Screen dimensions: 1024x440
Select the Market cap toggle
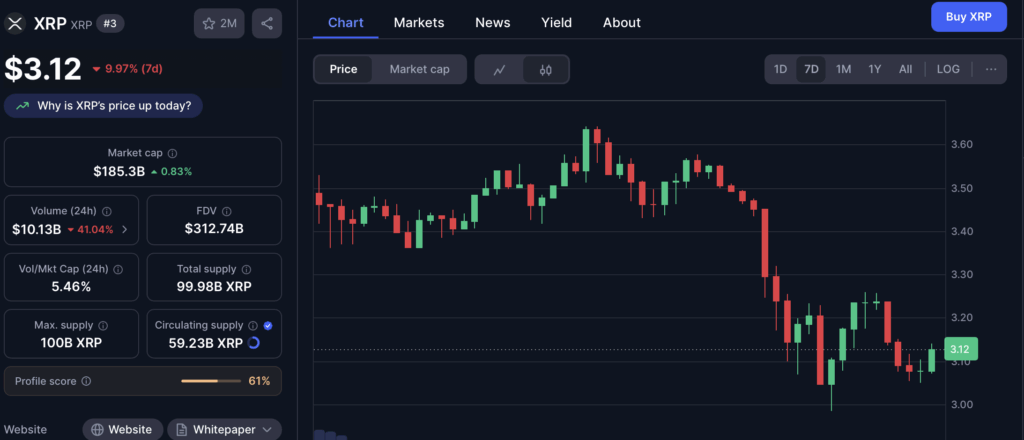pyautogui.click(x=419, y=69)
